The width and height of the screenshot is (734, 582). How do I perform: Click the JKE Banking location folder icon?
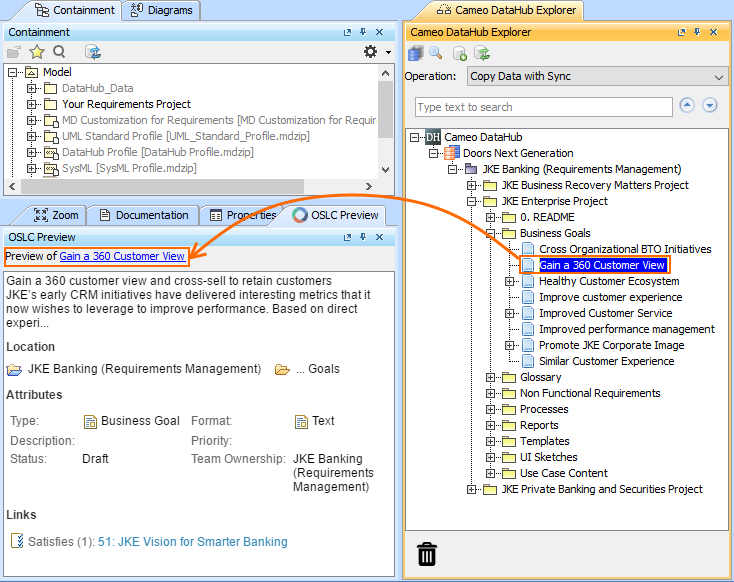[x=14, y=370]
